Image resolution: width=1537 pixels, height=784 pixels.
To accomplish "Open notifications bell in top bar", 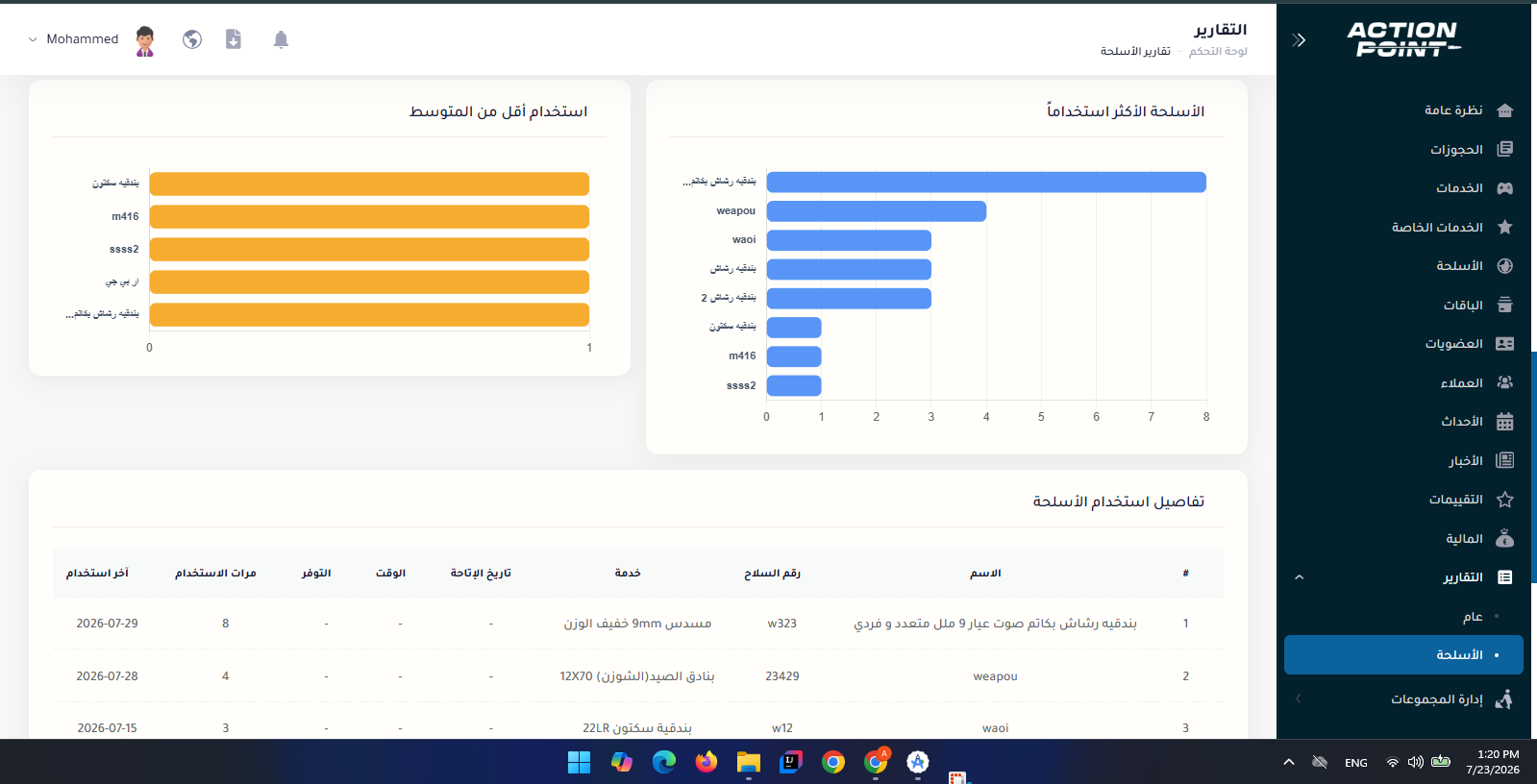I will [281, 39].
